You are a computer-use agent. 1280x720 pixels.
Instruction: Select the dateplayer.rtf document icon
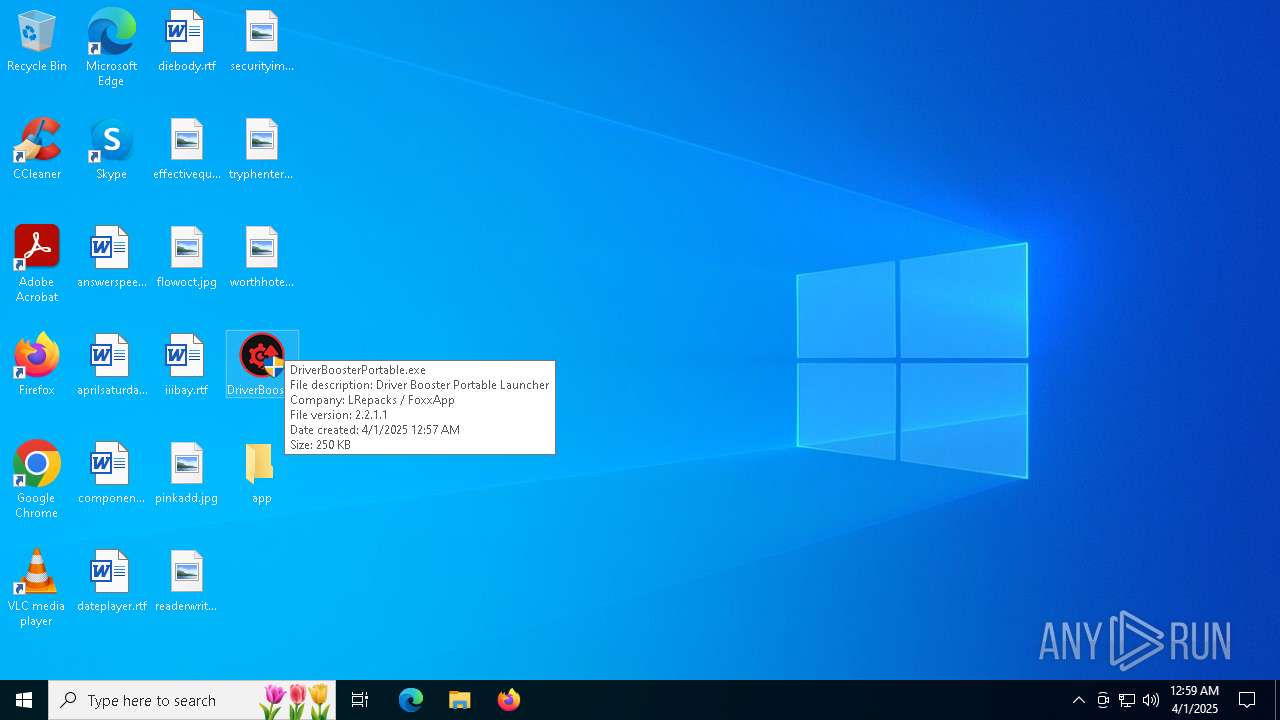click(111, 582)
